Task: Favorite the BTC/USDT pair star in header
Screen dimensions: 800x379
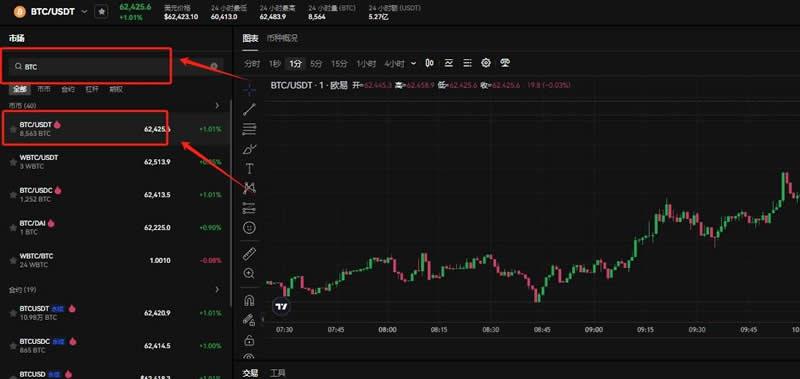Action: pyautogui.click(x=102, y=11)
